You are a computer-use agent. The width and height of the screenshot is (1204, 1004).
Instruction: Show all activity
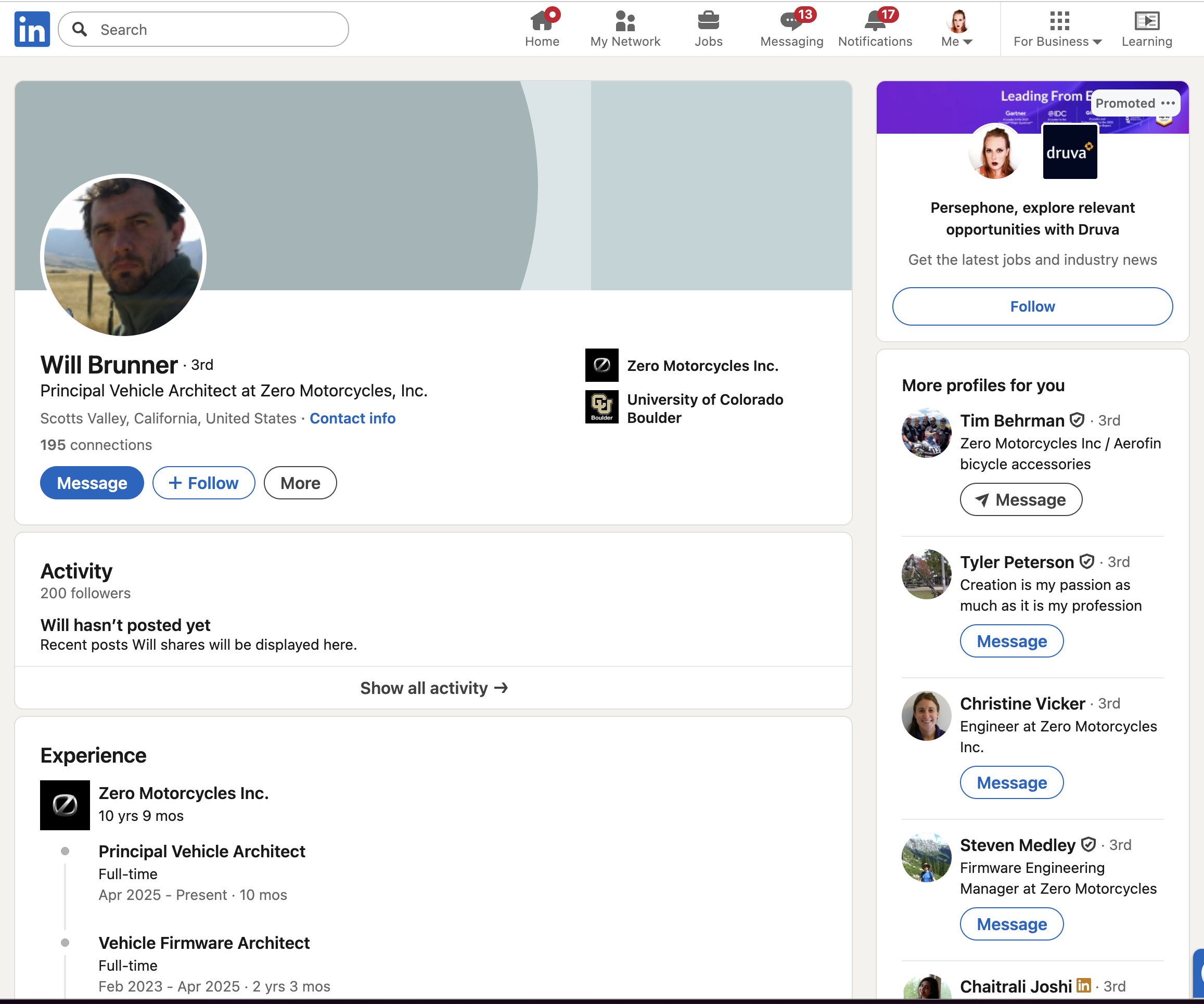pyautogui.click(x=433, y=688)
